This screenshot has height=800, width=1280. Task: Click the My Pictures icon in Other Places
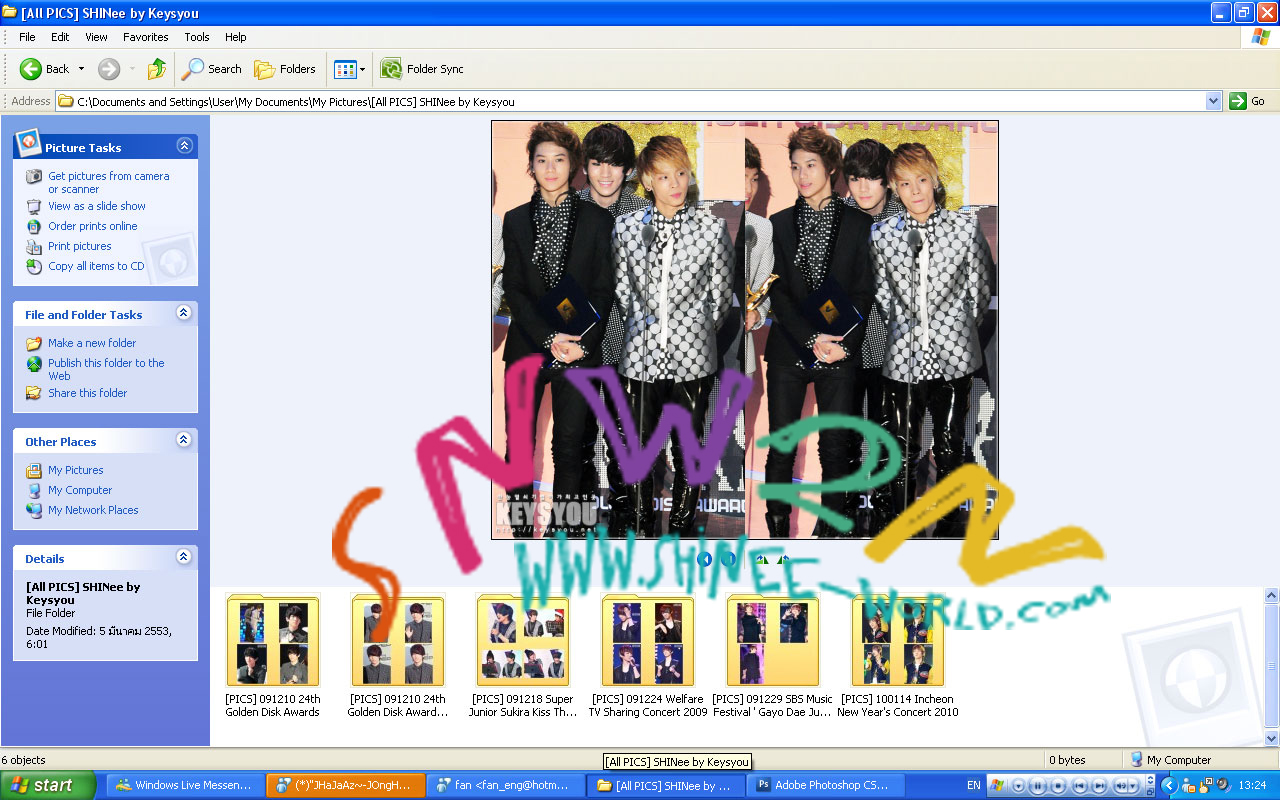(34, 470)
